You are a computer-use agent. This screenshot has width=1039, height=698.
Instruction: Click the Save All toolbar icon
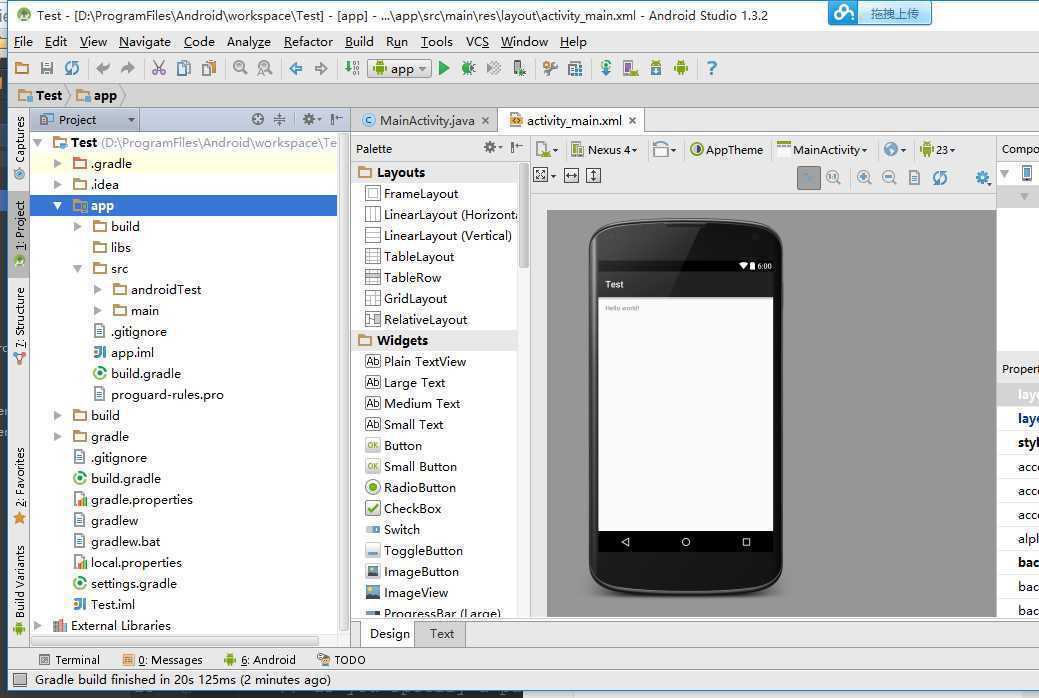[46, 68]
